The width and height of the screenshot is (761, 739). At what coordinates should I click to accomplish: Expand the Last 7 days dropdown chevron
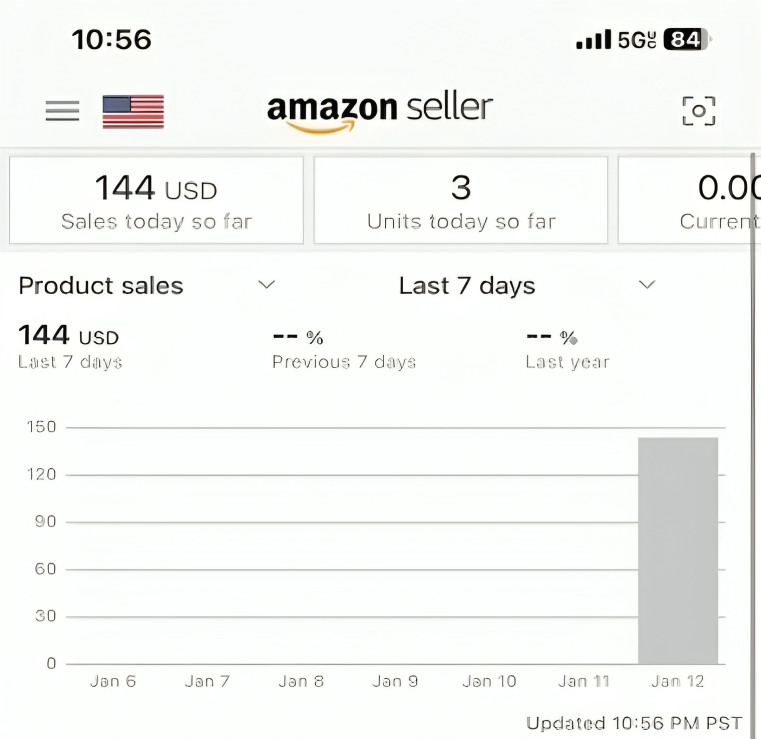click(x=647, y=284)
